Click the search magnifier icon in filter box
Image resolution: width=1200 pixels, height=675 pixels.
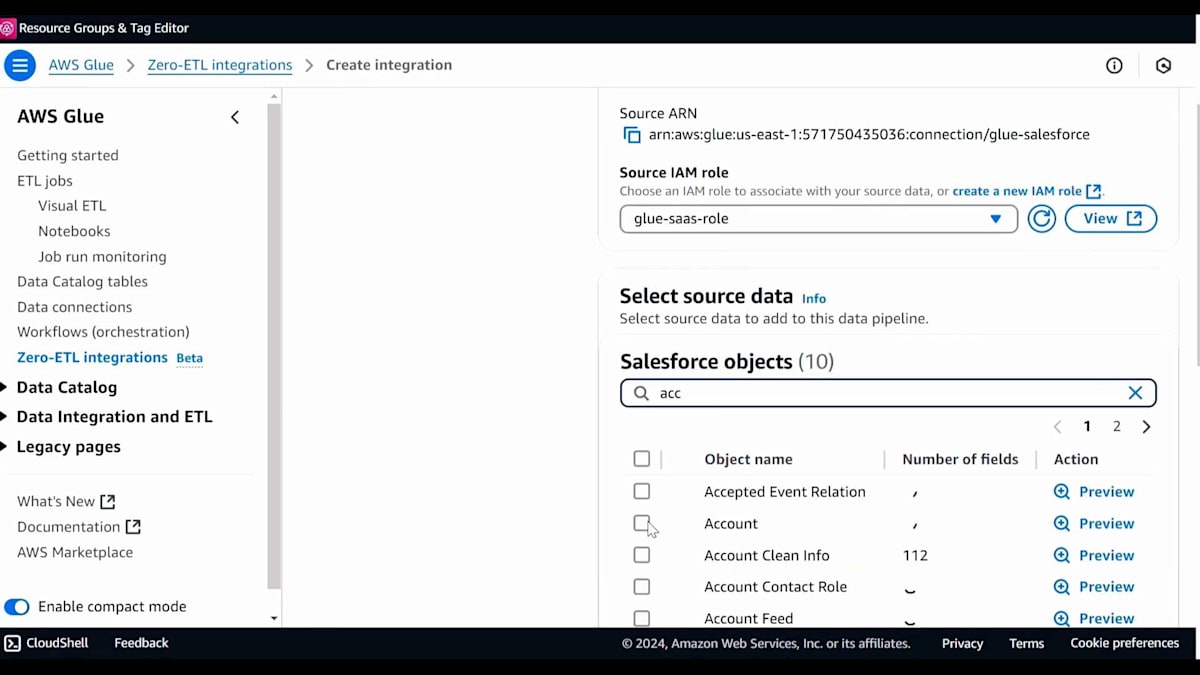(642, 393)
